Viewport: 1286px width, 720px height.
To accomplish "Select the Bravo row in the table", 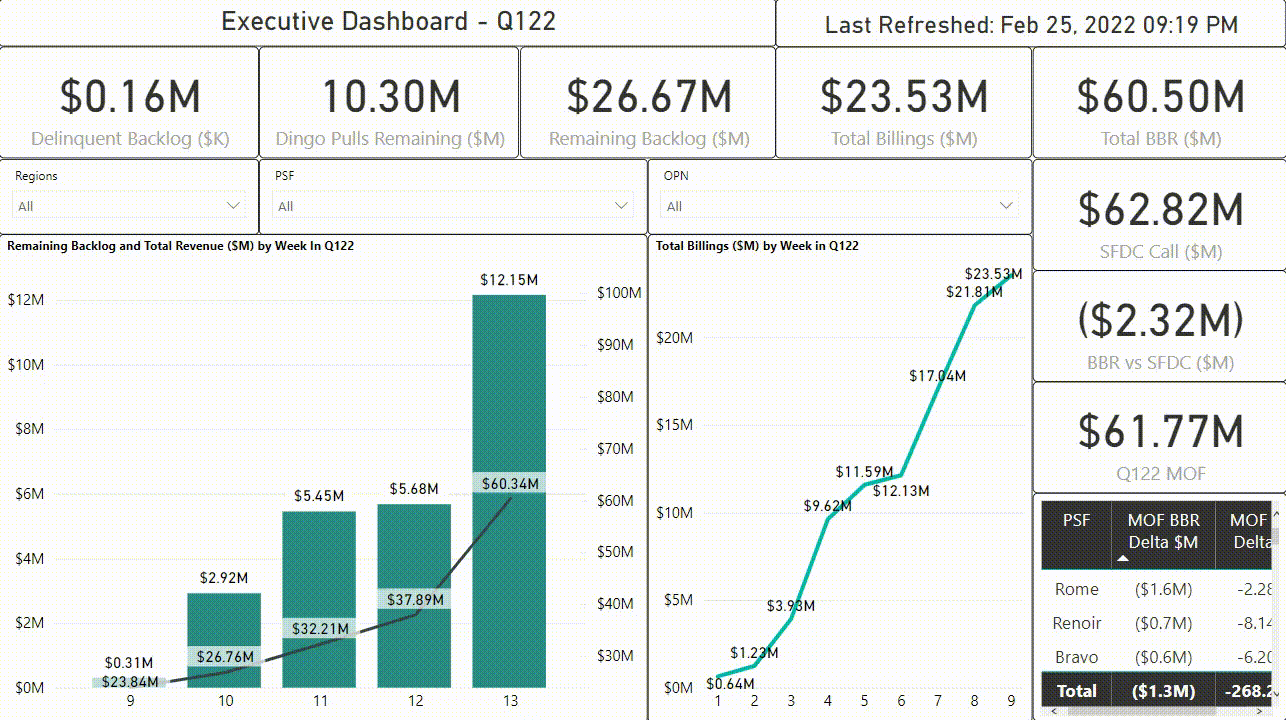I will pos(1076,657).
